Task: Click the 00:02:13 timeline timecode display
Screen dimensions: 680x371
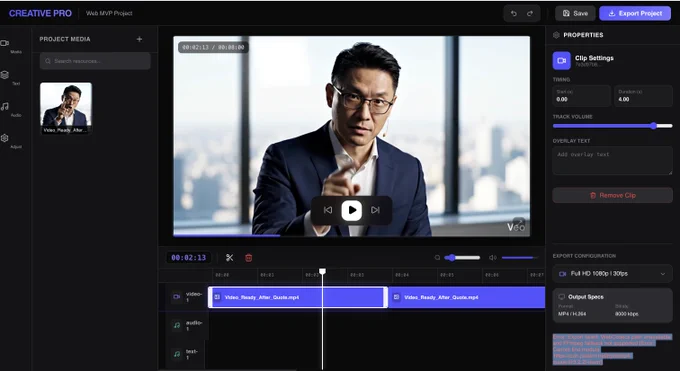Action: pos(189,258)
